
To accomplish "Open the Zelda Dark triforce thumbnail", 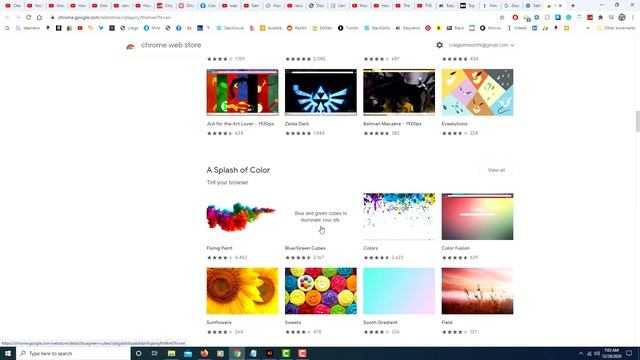I will (321, 92).
